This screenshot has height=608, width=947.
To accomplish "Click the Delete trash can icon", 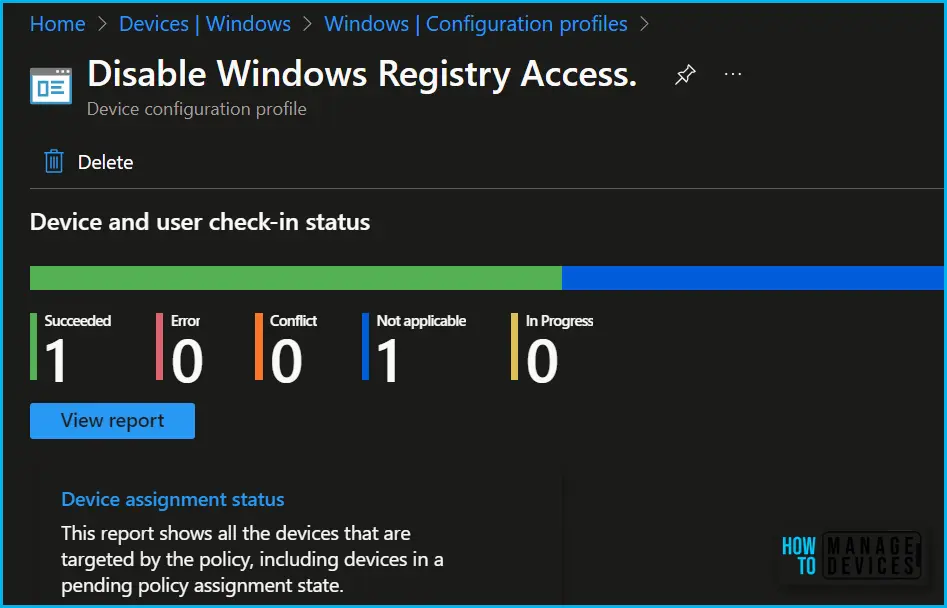I will coord(54,162).
